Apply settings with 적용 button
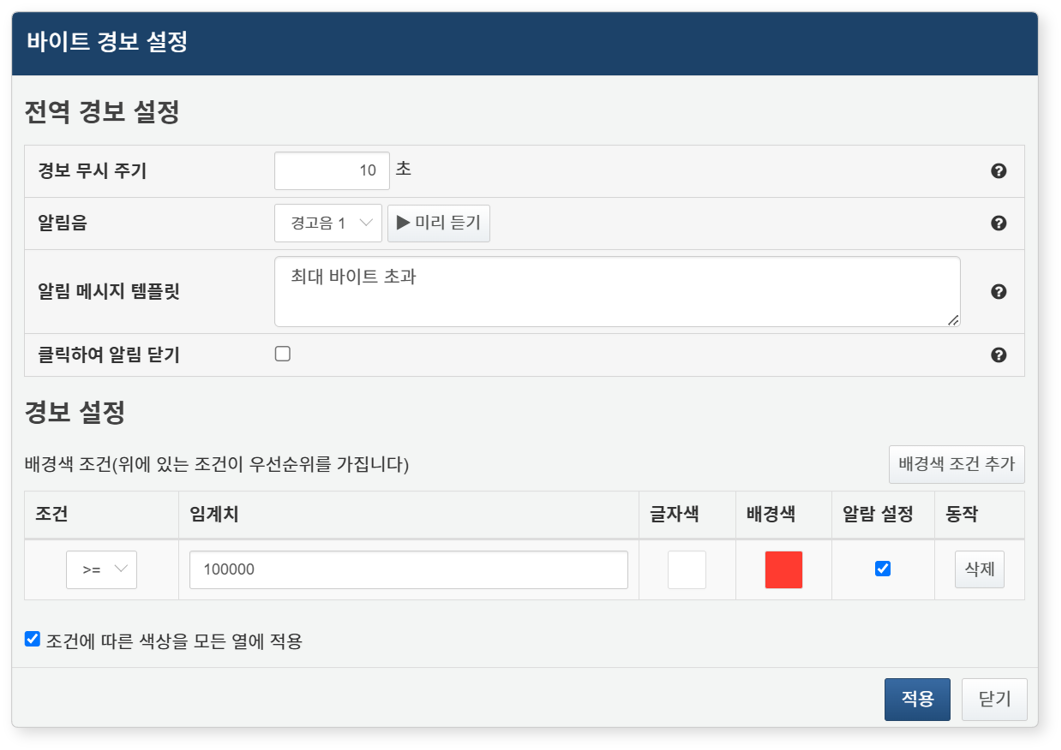 pos(917,699)
